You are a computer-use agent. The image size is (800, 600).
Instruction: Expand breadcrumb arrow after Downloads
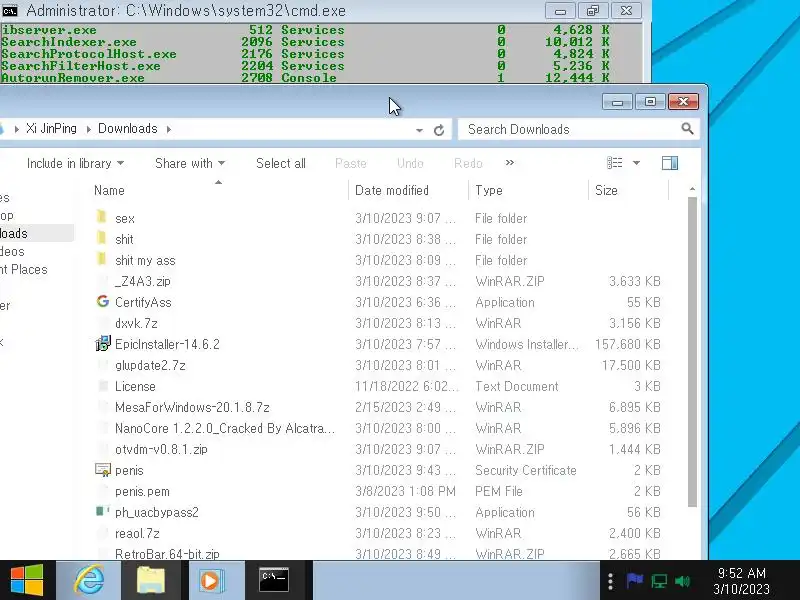[x=169, y=129]
